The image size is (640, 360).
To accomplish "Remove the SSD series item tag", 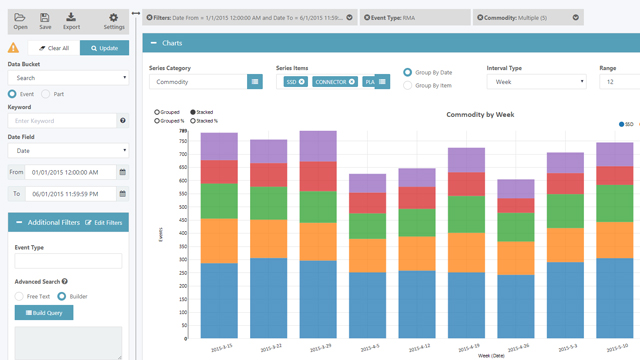I will (302, 82).
